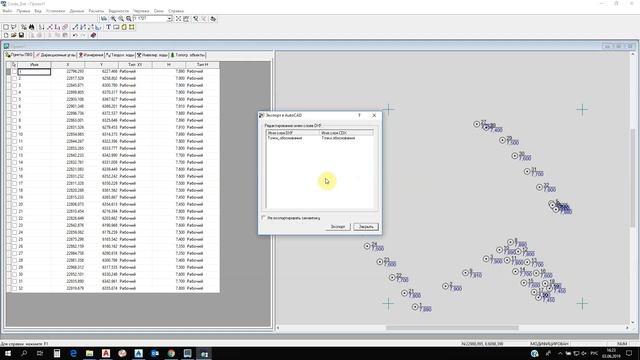Viewport: 640px width, 360px height.
Task: Click the binoculars search icon
Action: pos(31,27)
